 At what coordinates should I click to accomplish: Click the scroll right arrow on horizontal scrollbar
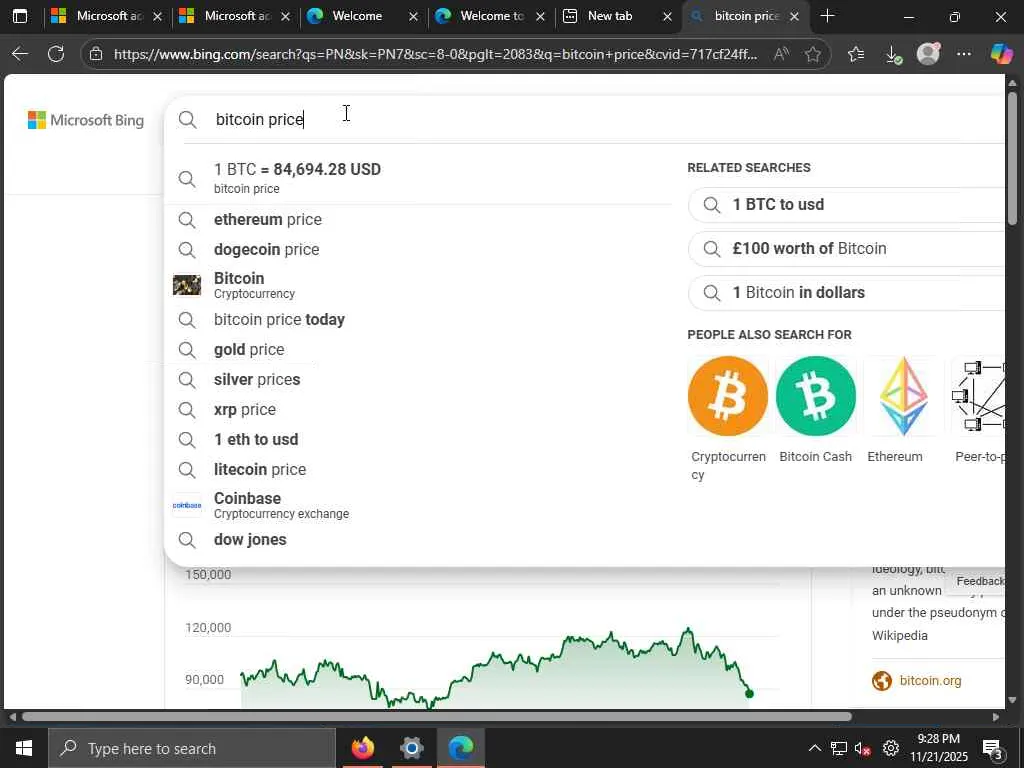(995, 716)
